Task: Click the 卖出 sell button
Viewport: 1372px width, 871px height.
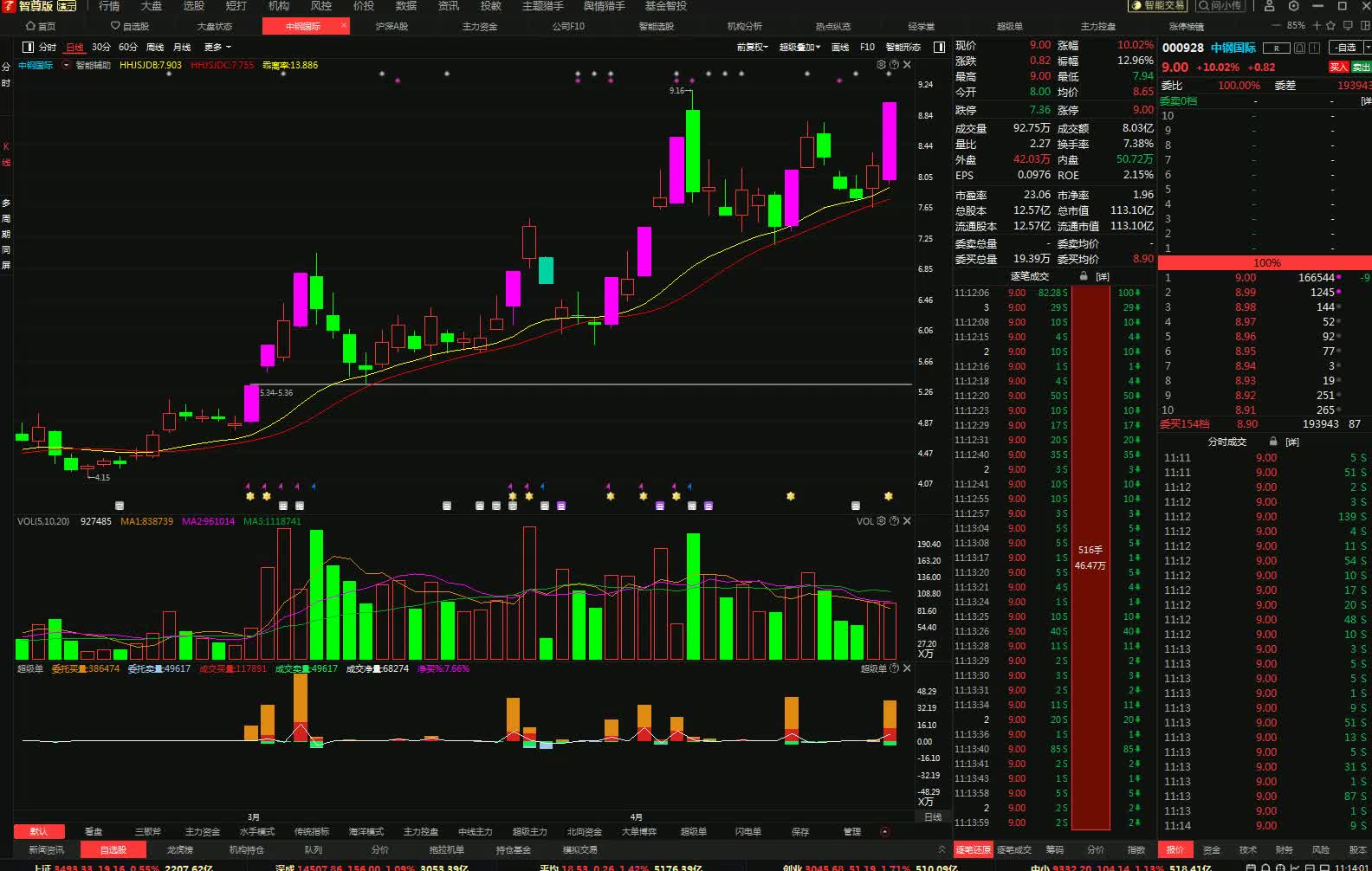Action: 1362,67
